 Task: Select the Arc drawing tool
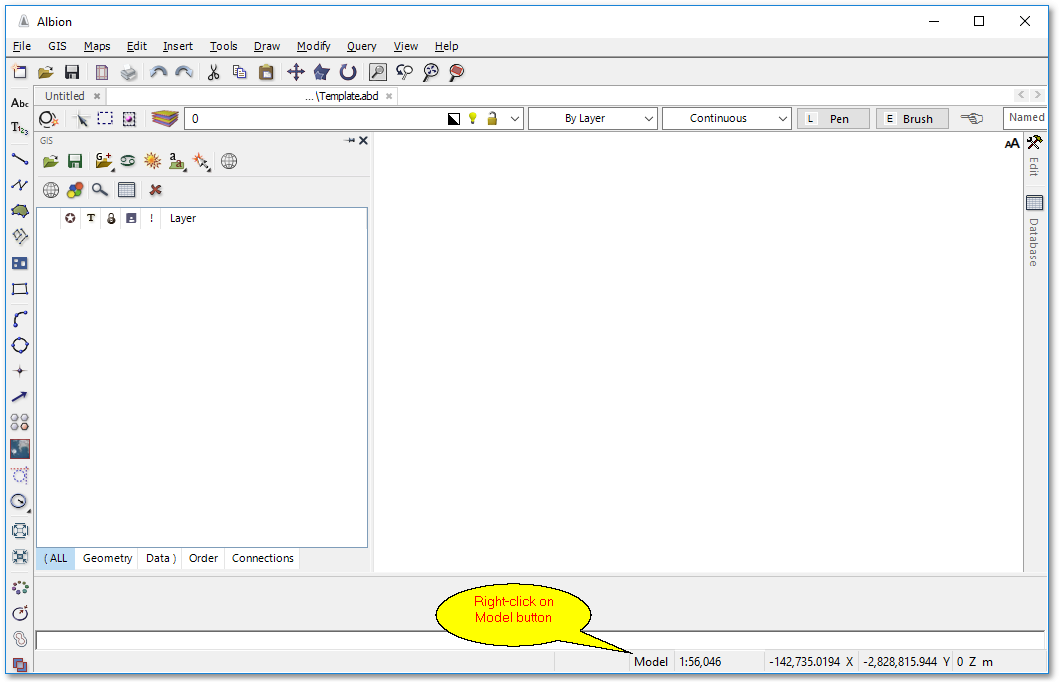(20, 319)
